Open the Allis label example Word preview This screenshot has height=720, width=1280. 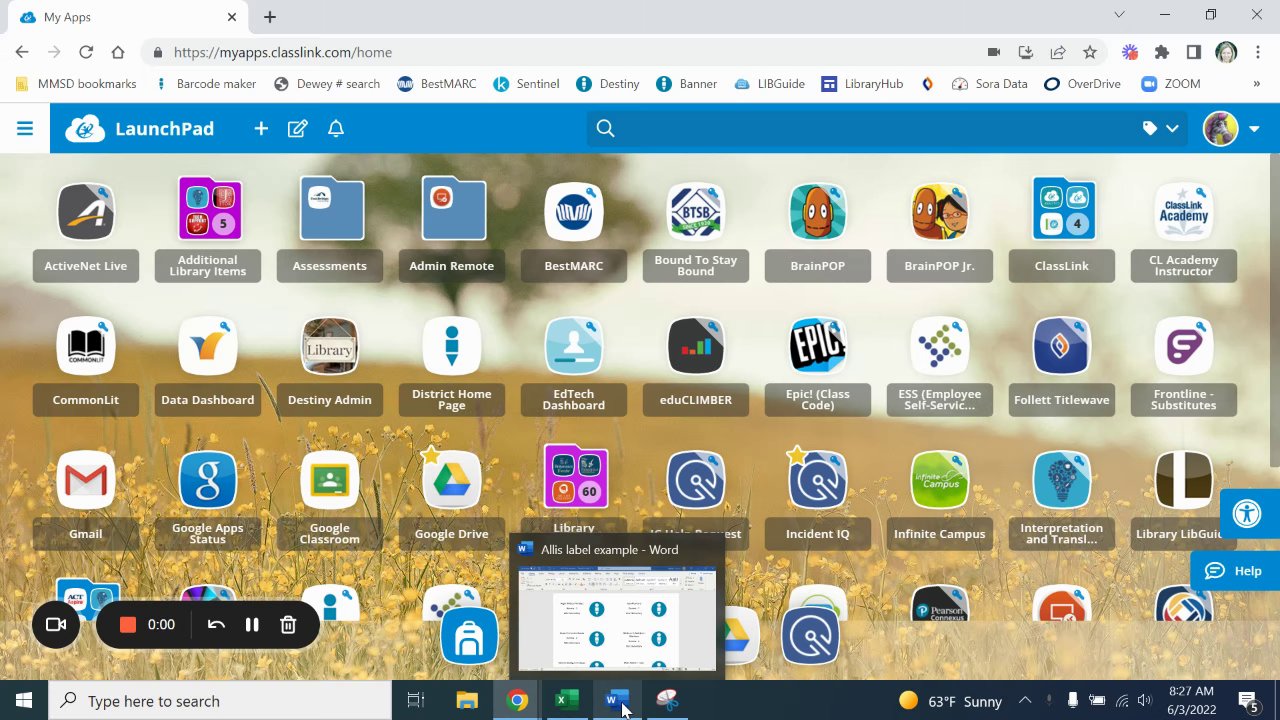pos(617,607)
